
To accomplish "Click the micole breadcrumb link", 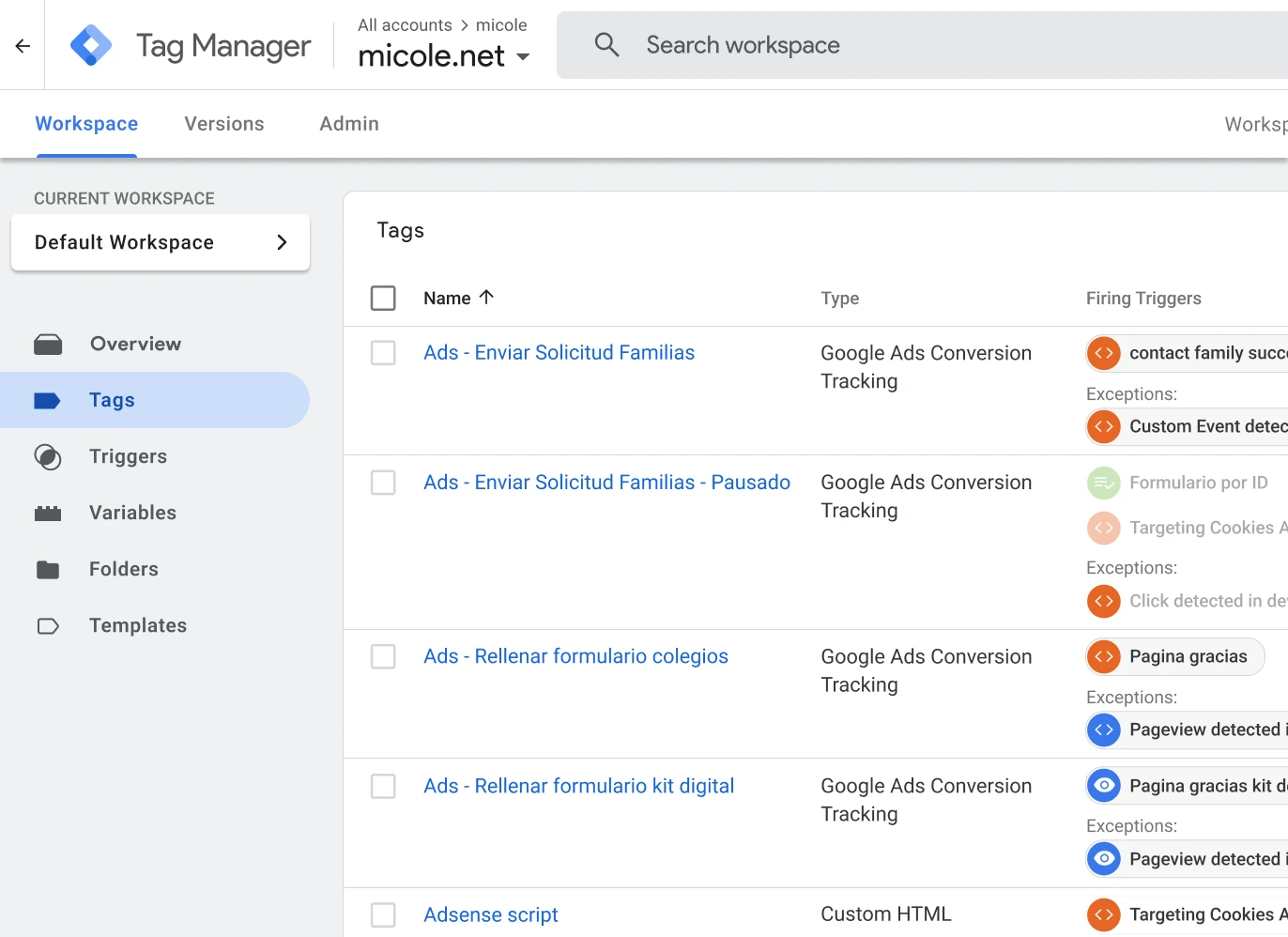I will [x=501, y=25].
